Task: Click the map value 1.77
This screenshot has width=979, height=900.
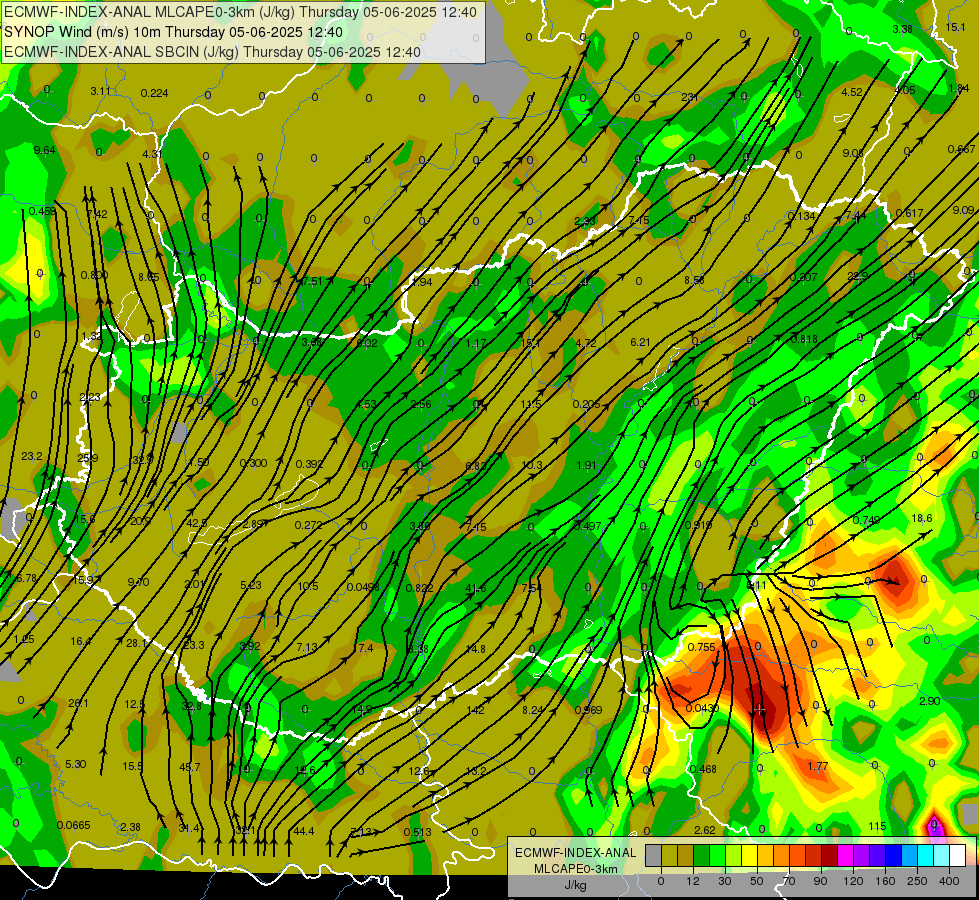Action: pos(817,766)
